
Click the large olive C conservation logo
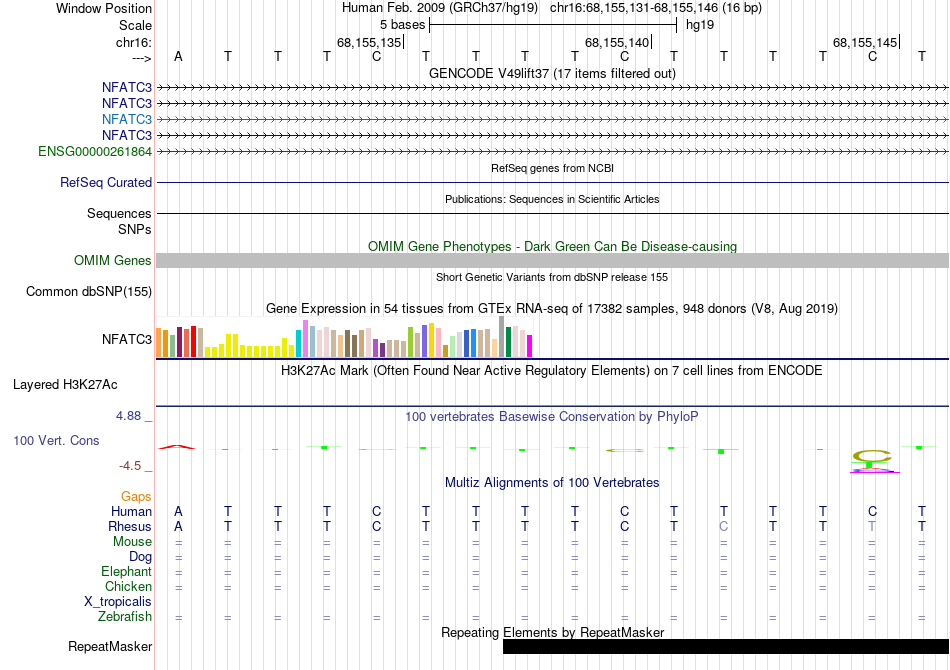pos(872,456)
